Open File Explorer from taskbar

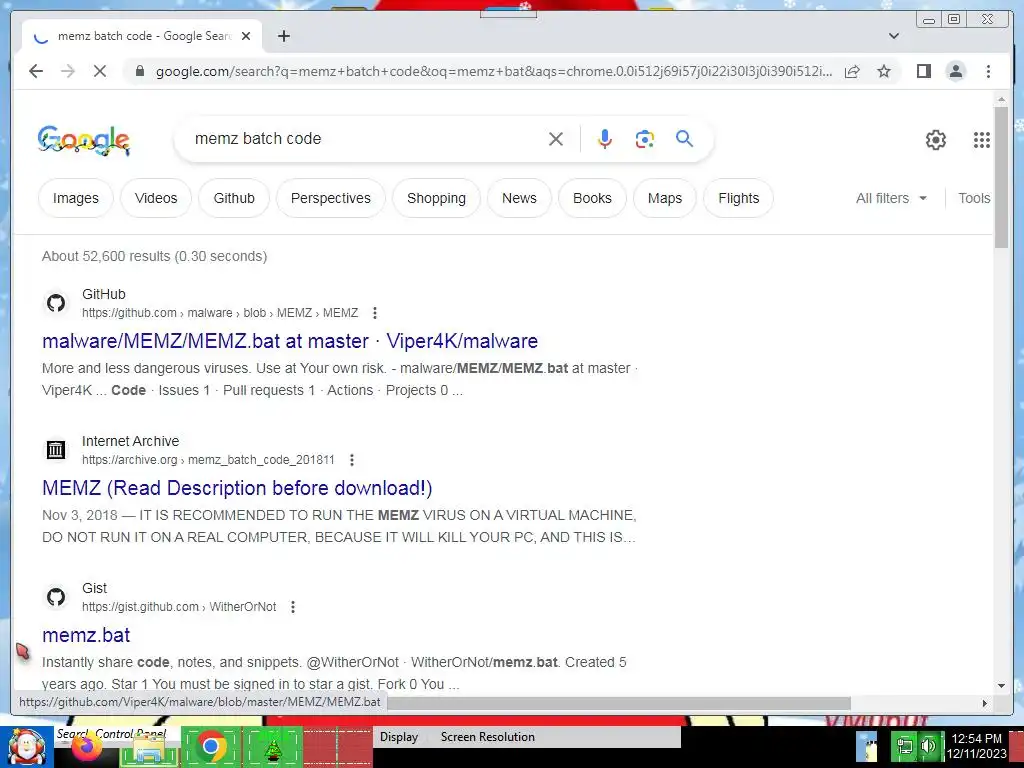pyautogui.click(x=149, y=749)
